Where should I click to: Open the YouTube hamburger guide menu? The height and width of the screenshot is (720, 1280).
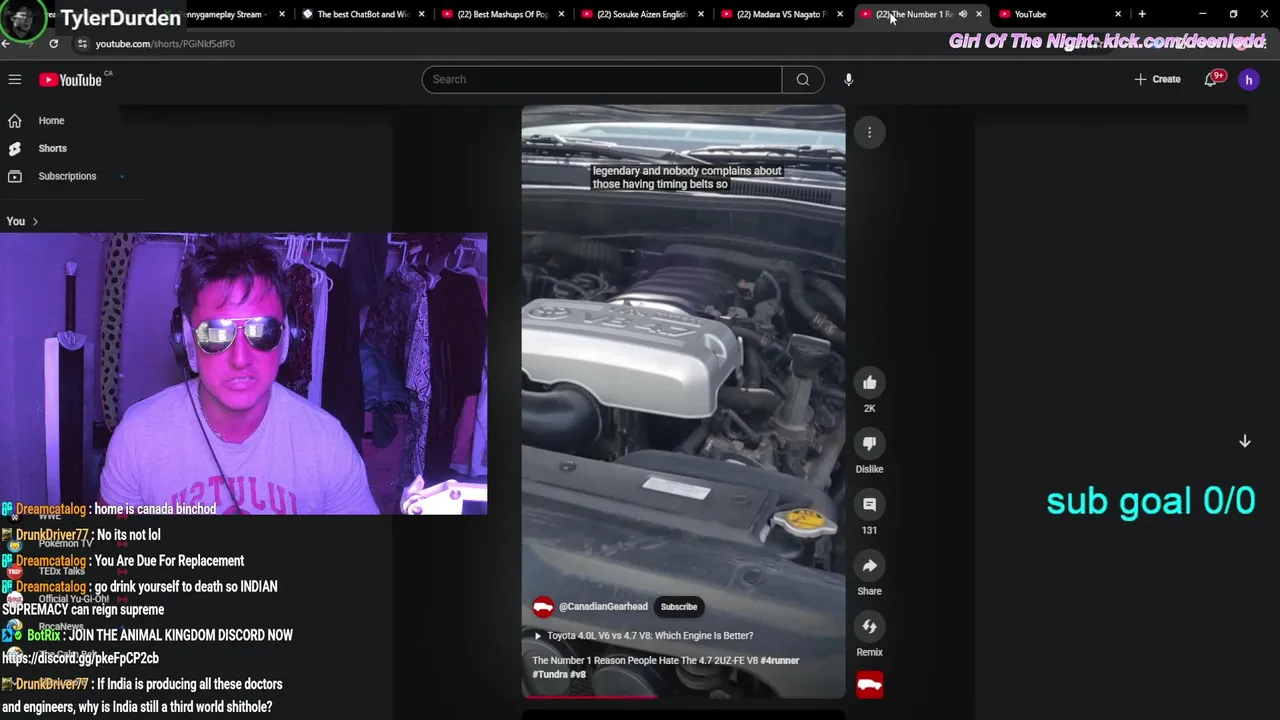(15, 79)
